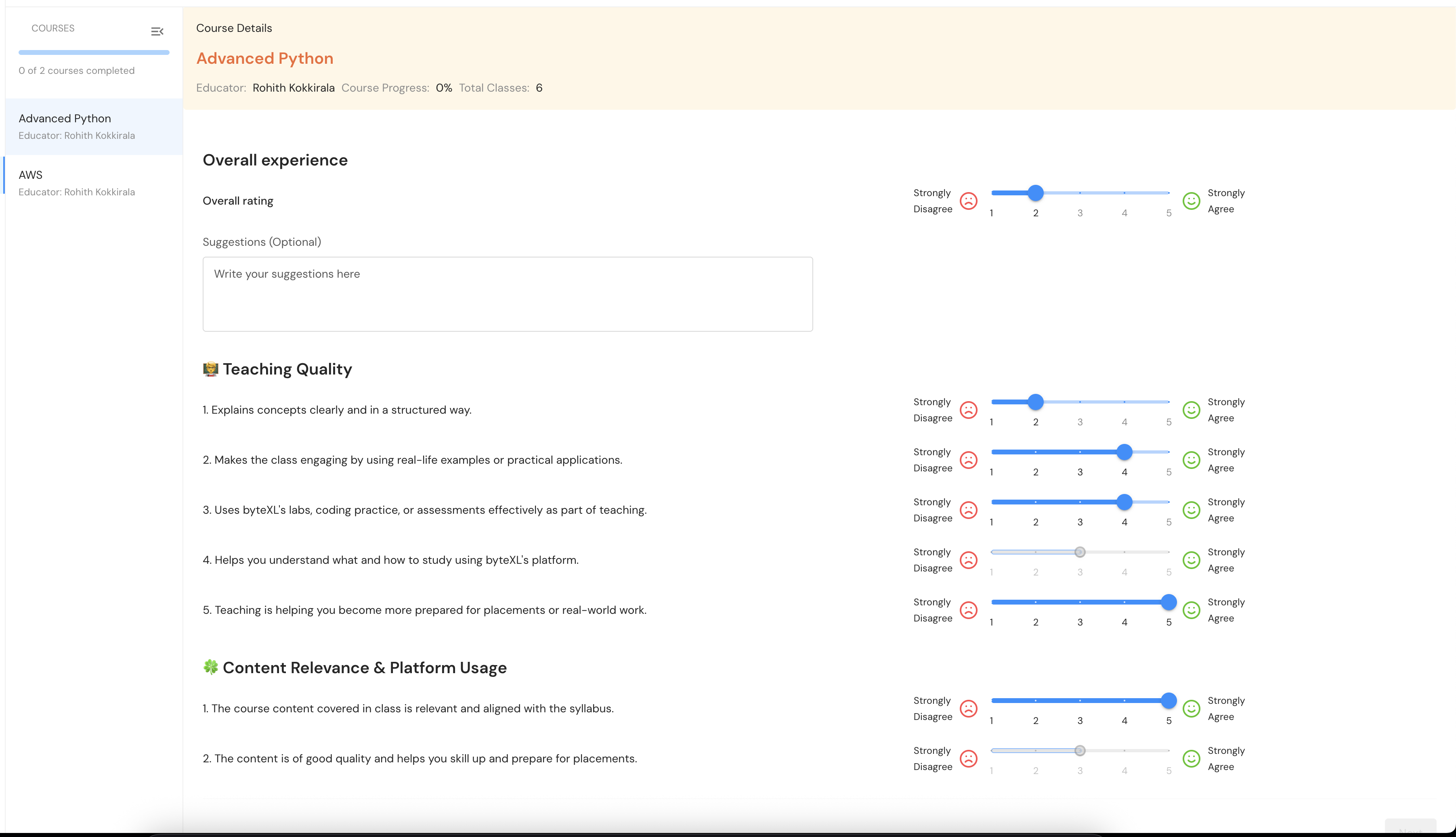
Task: Set content quality slider to 5
Action: (x=1169, y=751)
